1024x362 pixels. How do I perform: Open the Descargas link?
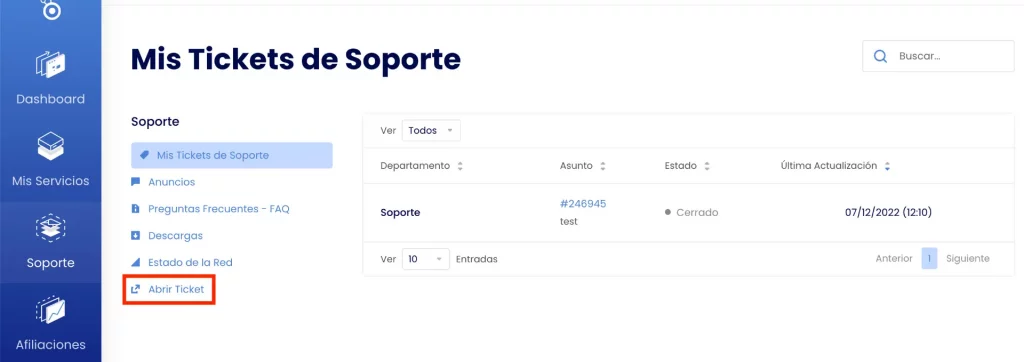tap(176, 235)
